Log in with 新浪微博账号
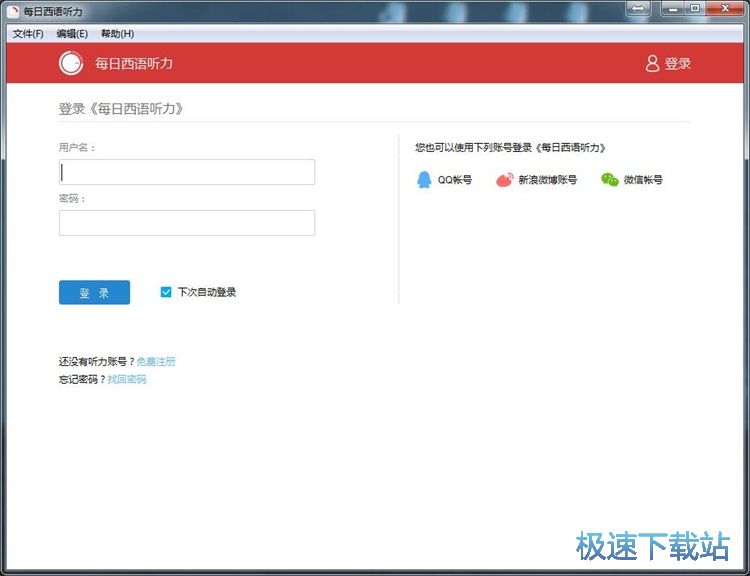This screenshot has height=576, width=750. pos(536,180)
